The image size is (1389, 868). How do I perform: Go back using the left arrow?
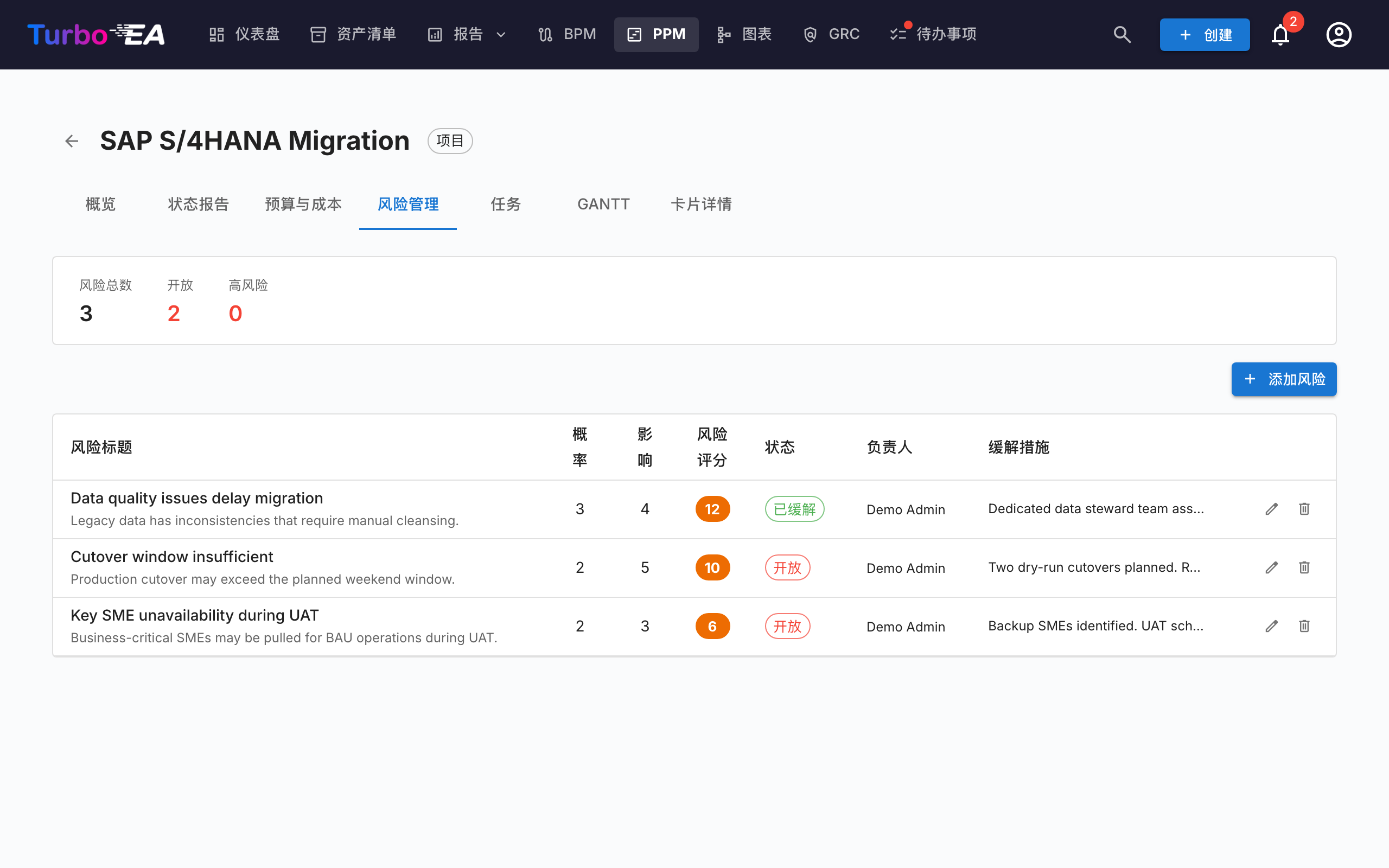pos(72,141)
